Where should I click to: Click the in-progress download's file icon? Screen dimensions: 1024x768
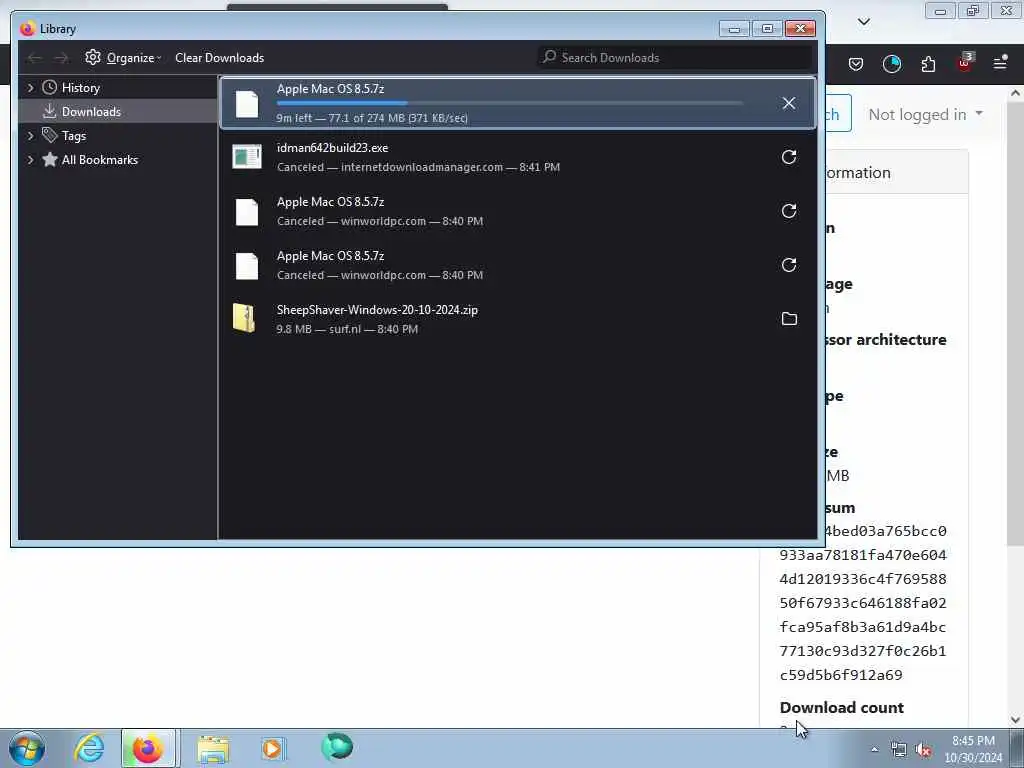(247, 104)
